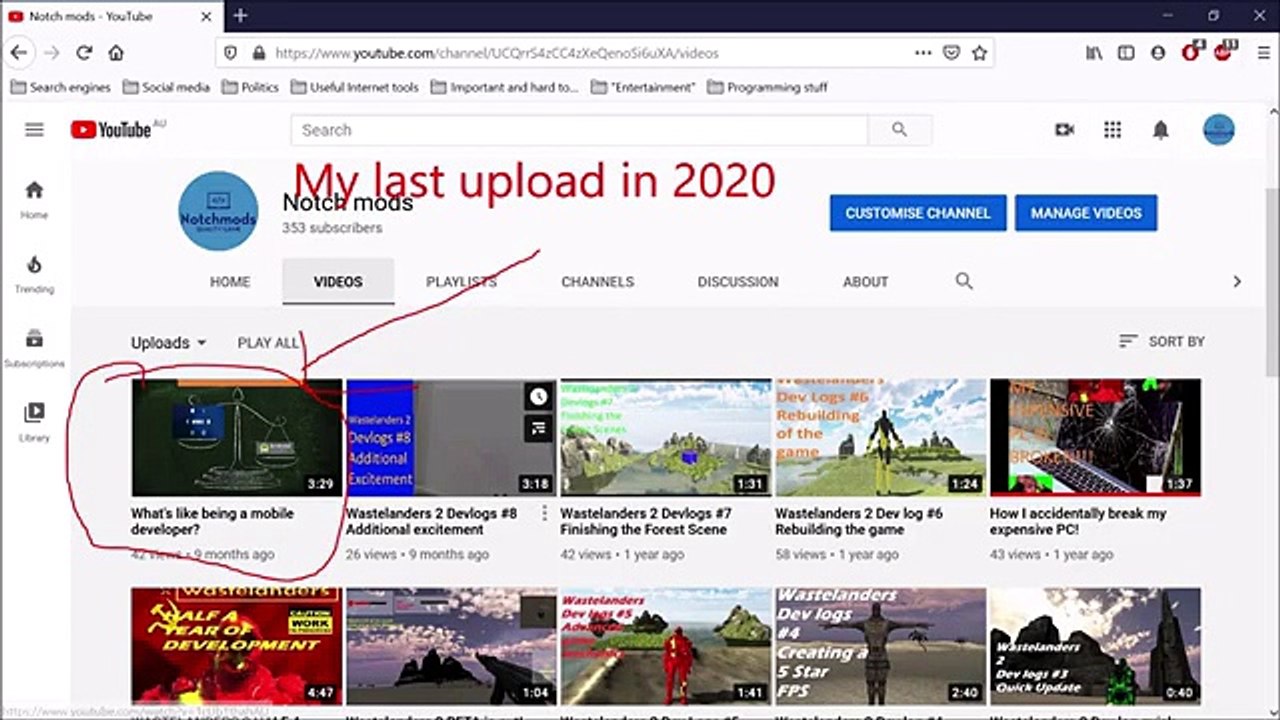
Task: Open the 'Half a Year of Development' thumbnail
Action: pyautogui.click(x=237, y=646)
